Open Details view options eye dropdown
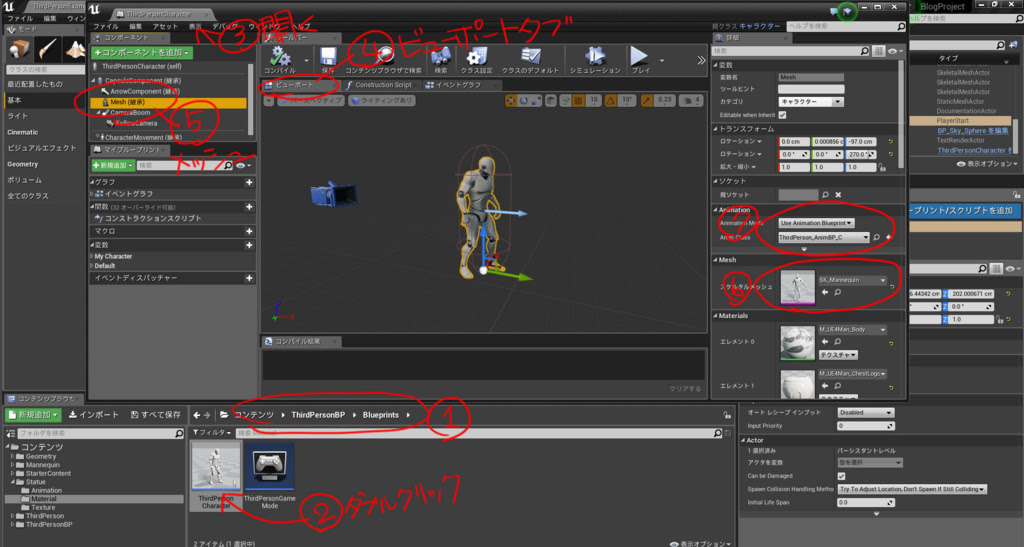Image resolution: width=1024 pixels, height=547 pixels. coord(895,51)
